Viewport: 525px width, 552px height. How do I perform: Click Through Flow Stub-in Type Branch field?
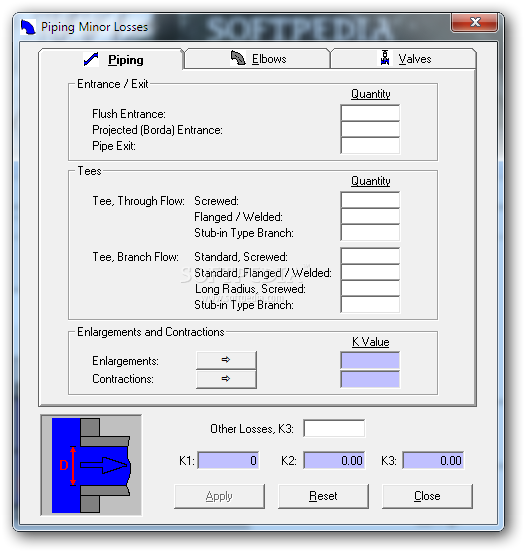pyautogui.click(x=370, y=232)
